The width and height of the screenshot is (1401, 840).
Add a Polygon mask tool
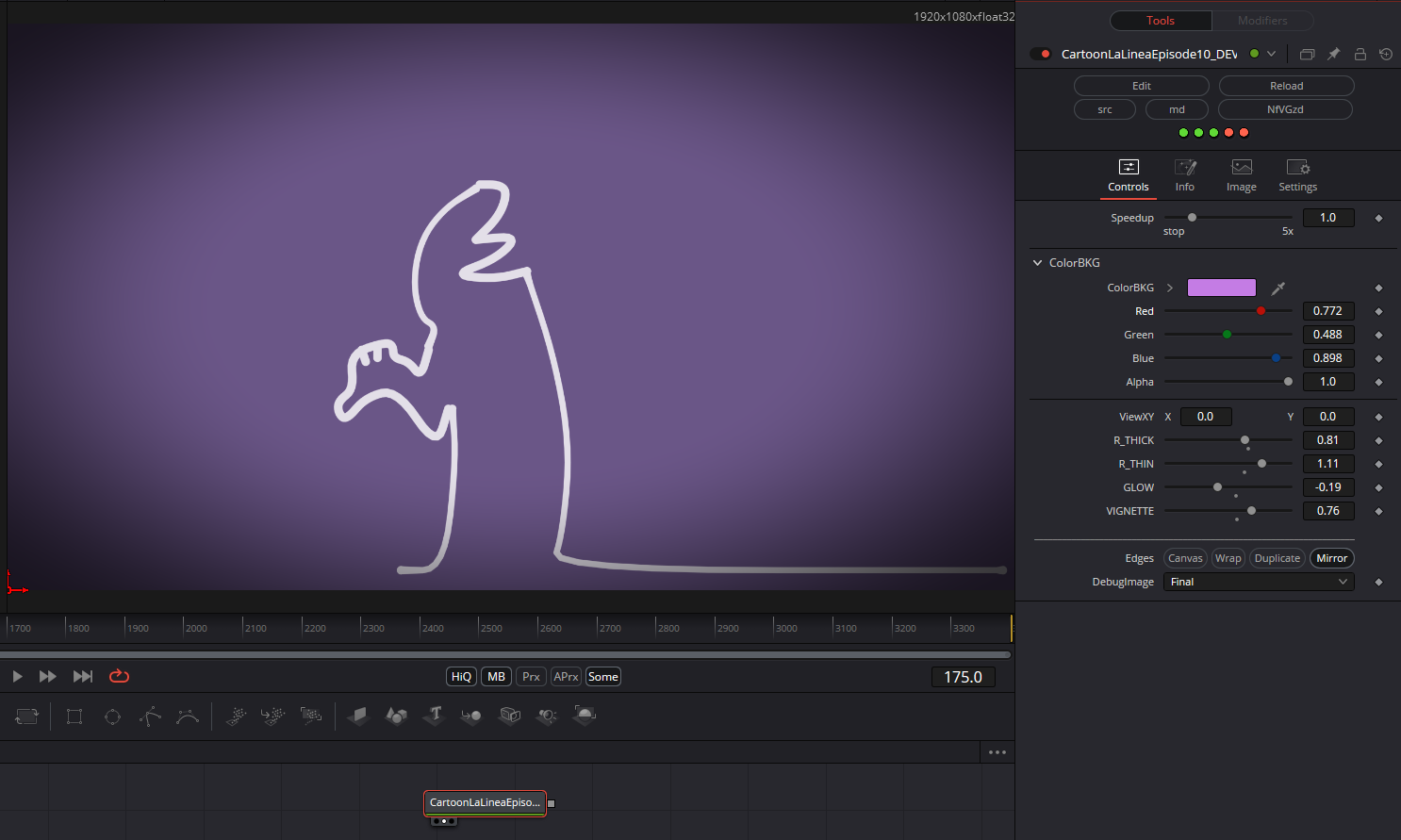click(150, 716)
